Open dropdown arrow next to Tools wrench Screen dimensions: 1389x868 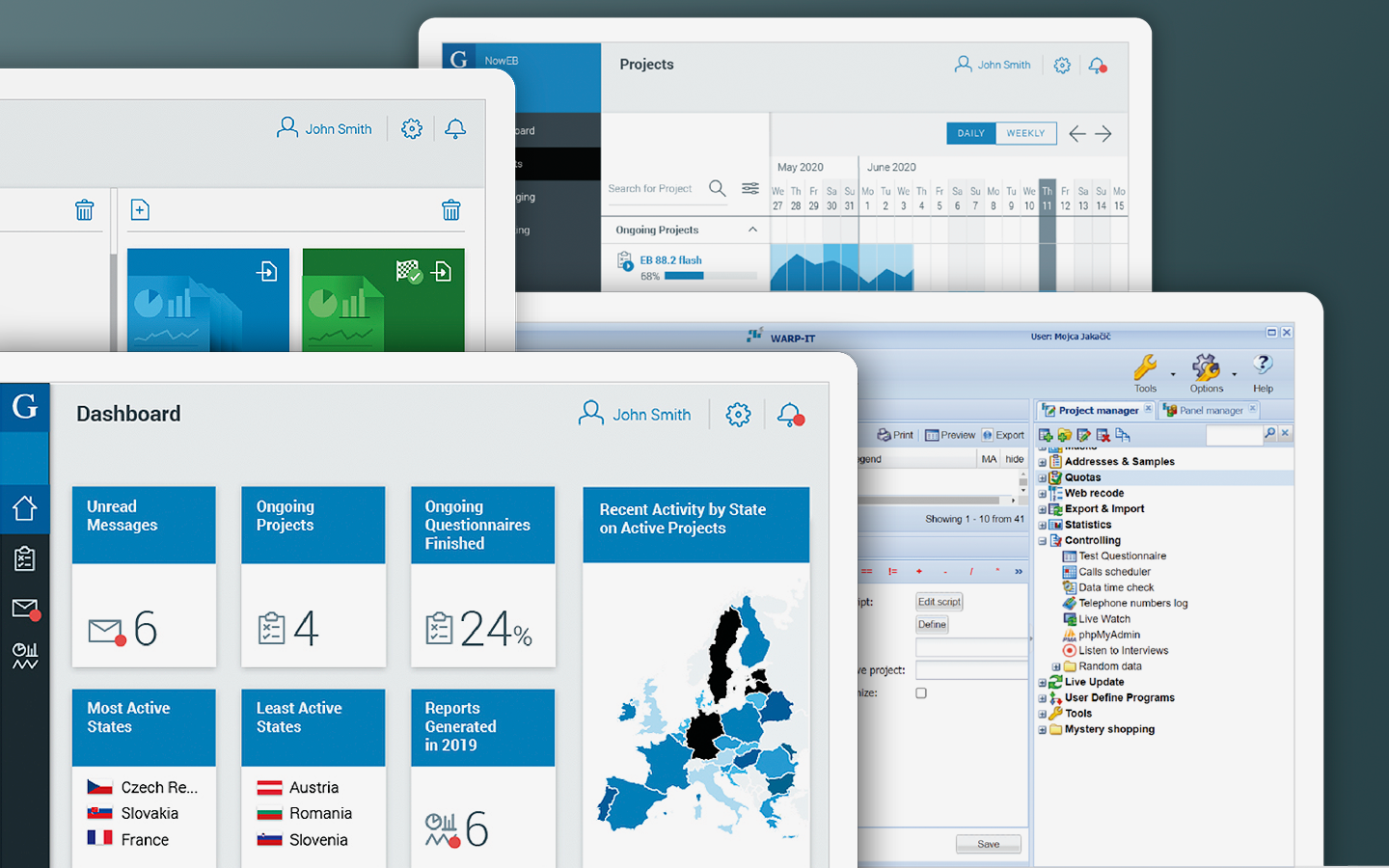tap(1173, 374)
